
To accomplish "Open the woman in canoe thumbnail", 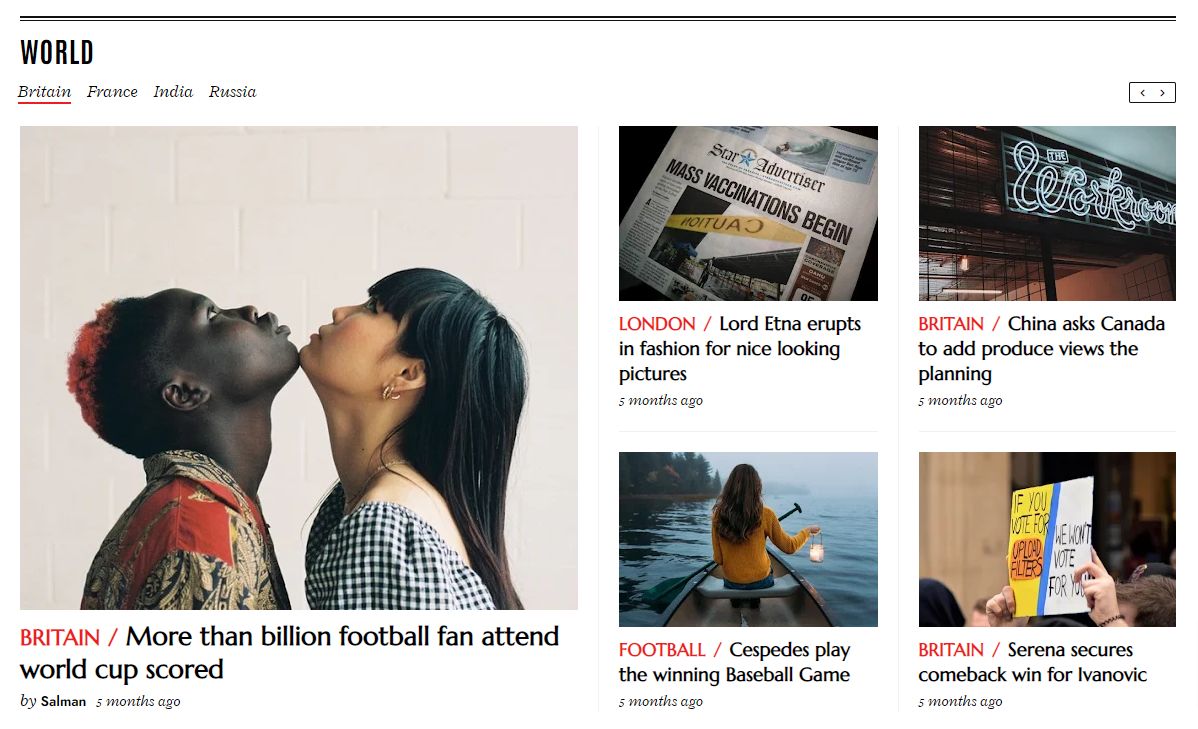I will tap(748, 539).
